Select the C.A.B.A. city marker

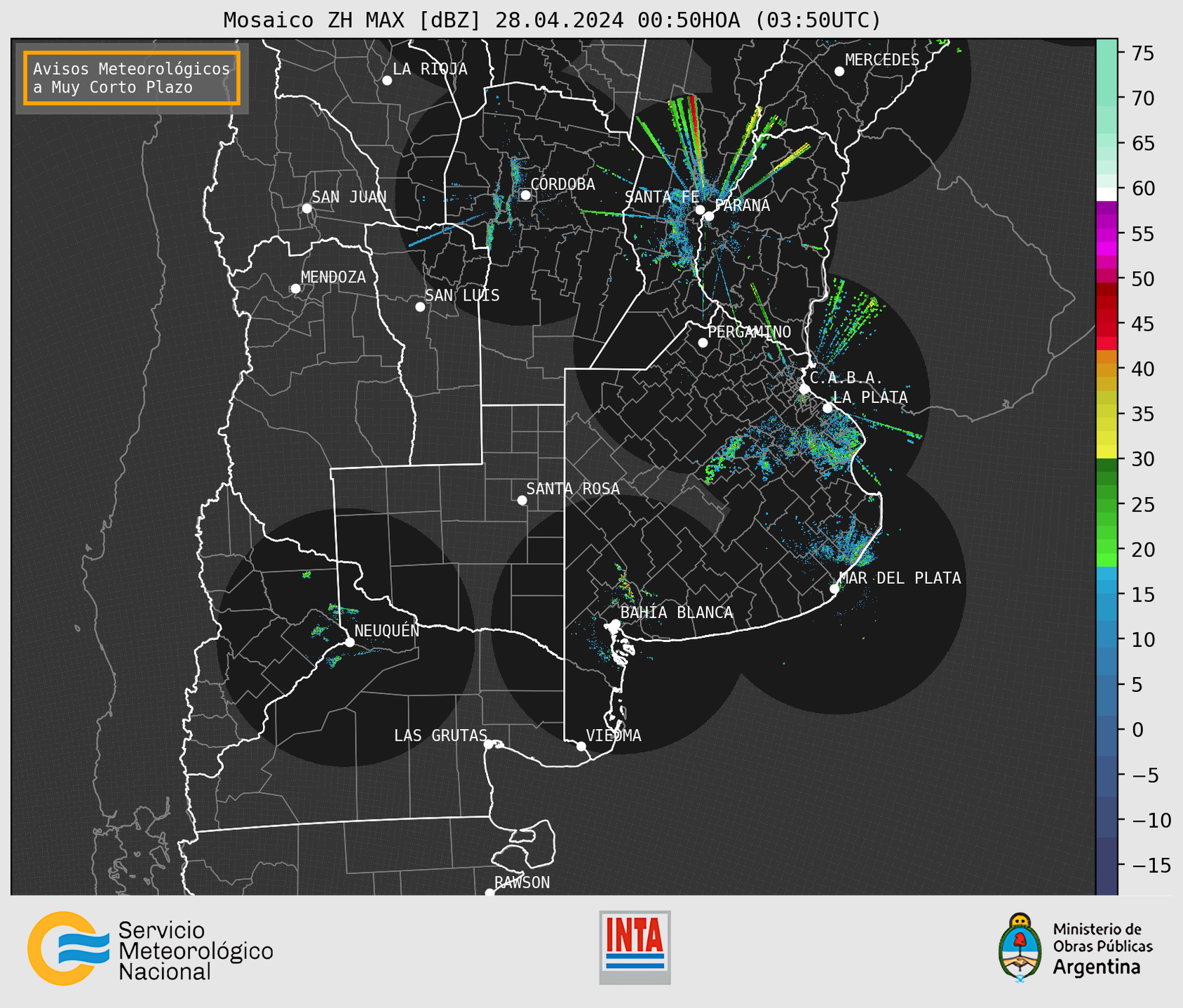pos(805,389)
